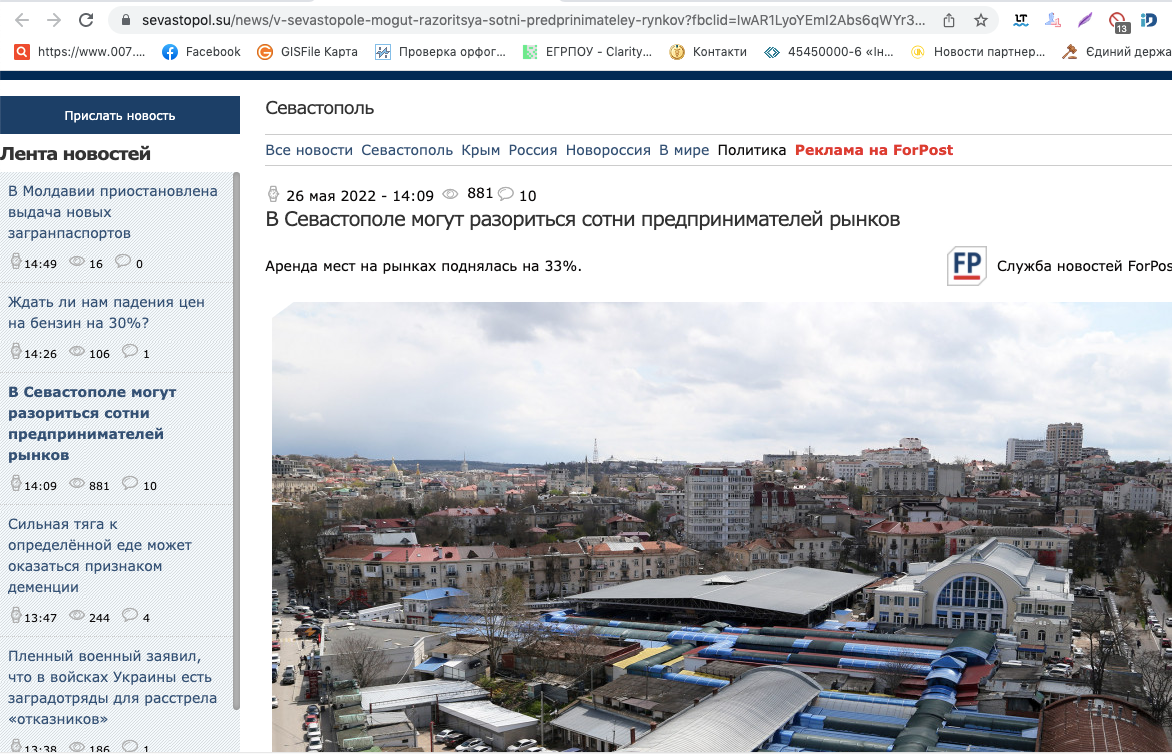Click the share page icon in address bar
The height and width of the screenshot is (754, 1172).
click(949, 20)
